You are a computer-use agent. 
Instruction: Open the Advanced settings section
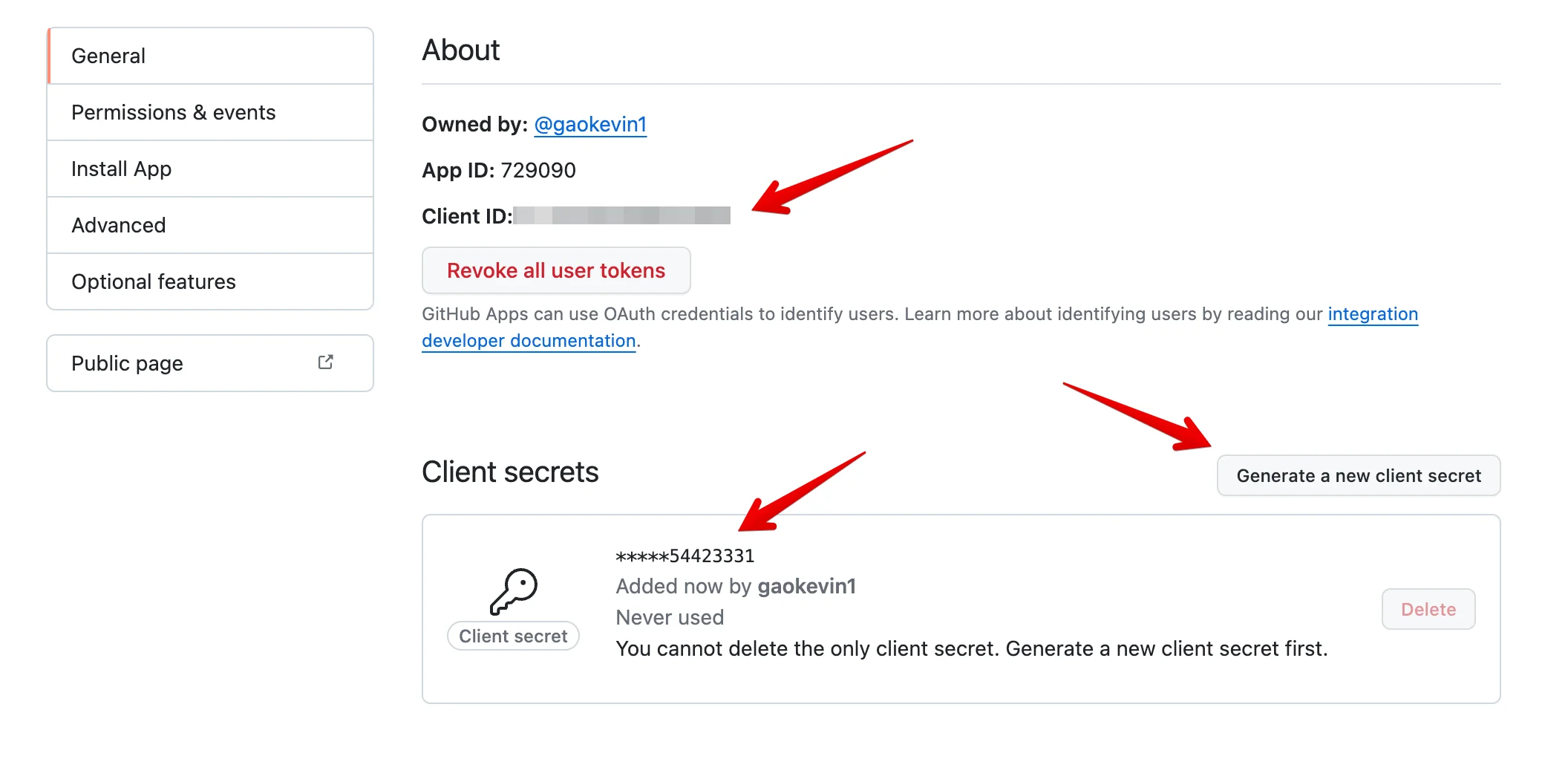(x=118, y=225)
